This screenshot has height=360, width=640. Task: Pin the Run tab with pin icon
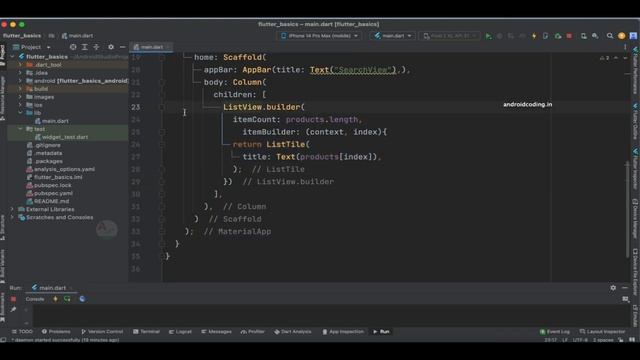13,310
